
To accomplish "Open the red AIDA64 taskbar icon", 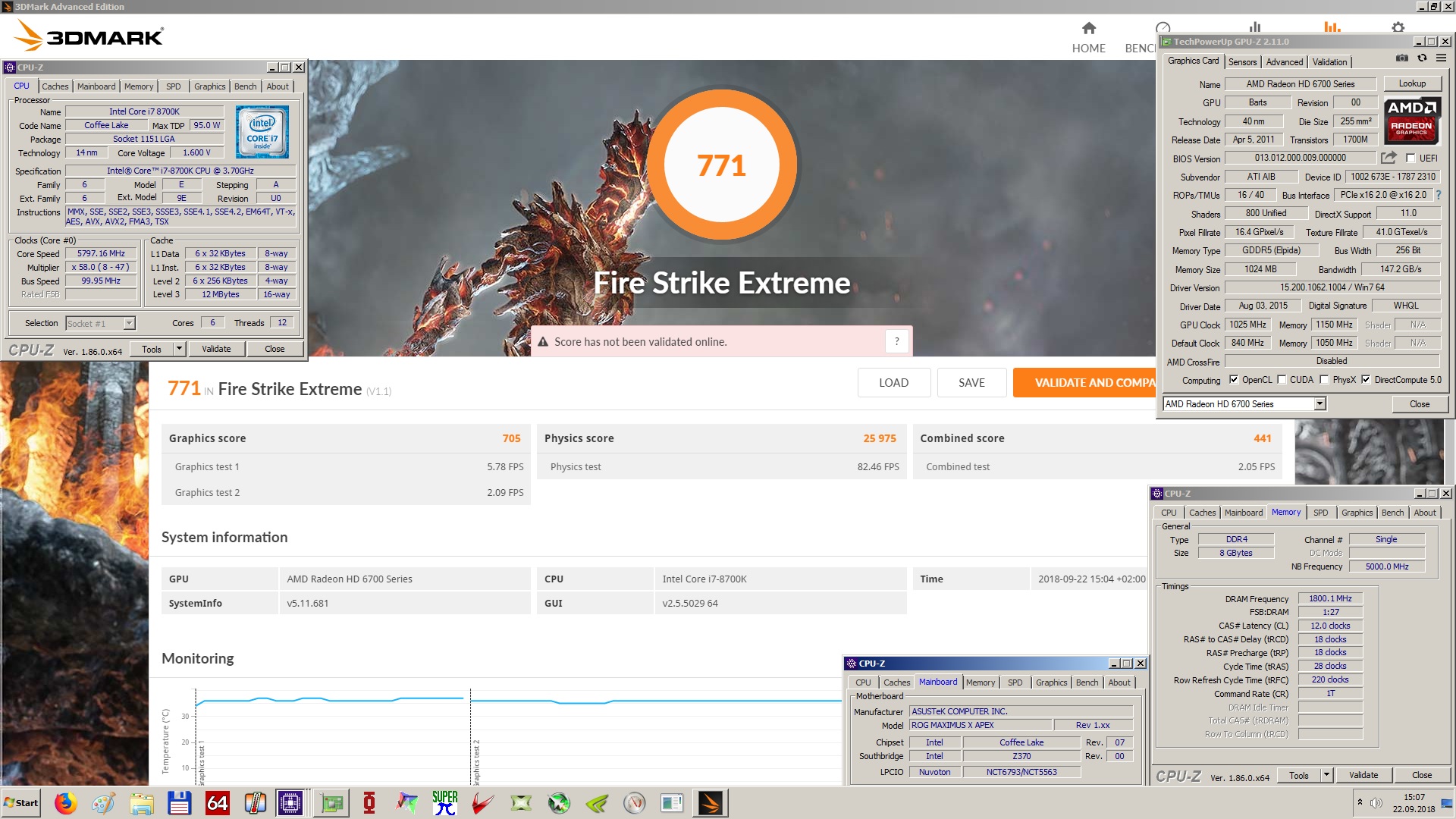I will [x=217, y=803].
